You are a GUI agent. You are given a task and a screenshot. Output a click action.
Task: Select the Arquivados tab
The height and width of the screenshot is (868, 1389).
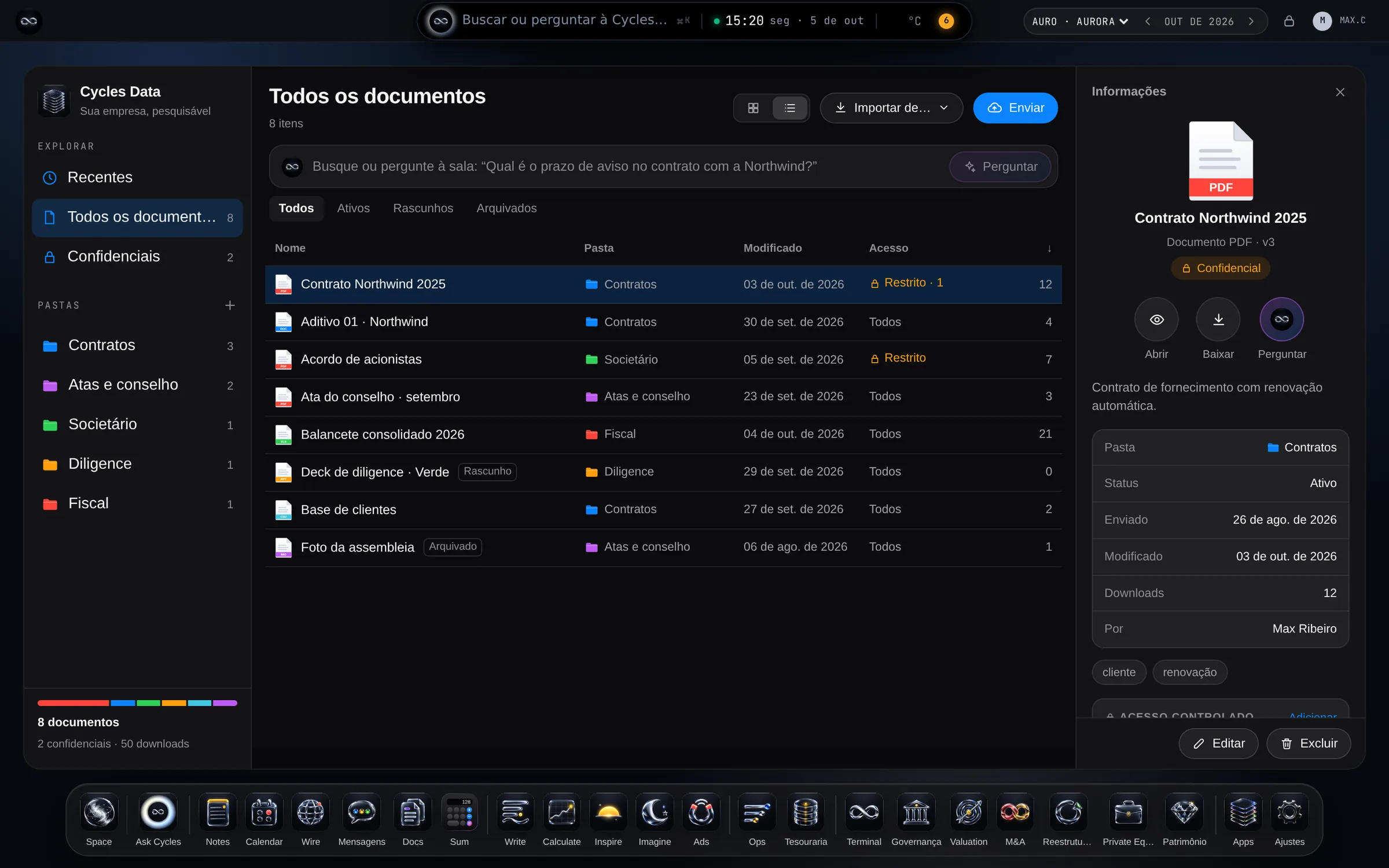[x=506, y=208]
